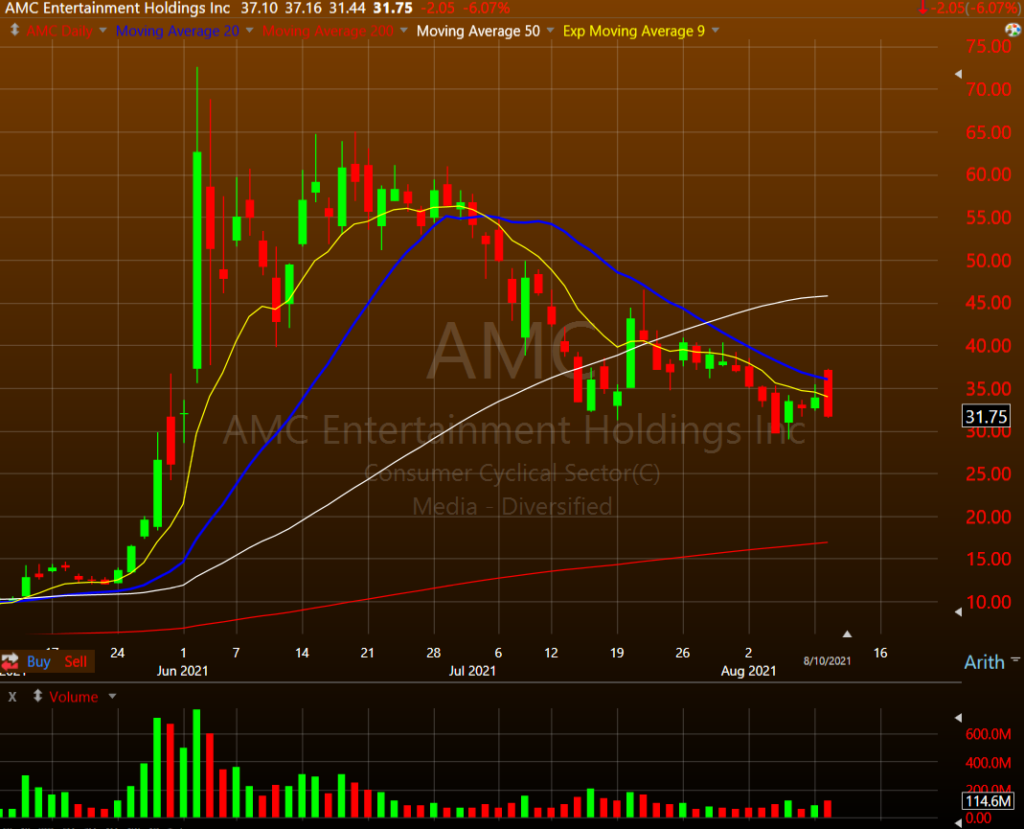Select the Moving Average 50 label
Image resolution: width=1024 pixels, height=829 pixels.
point(479,31)
